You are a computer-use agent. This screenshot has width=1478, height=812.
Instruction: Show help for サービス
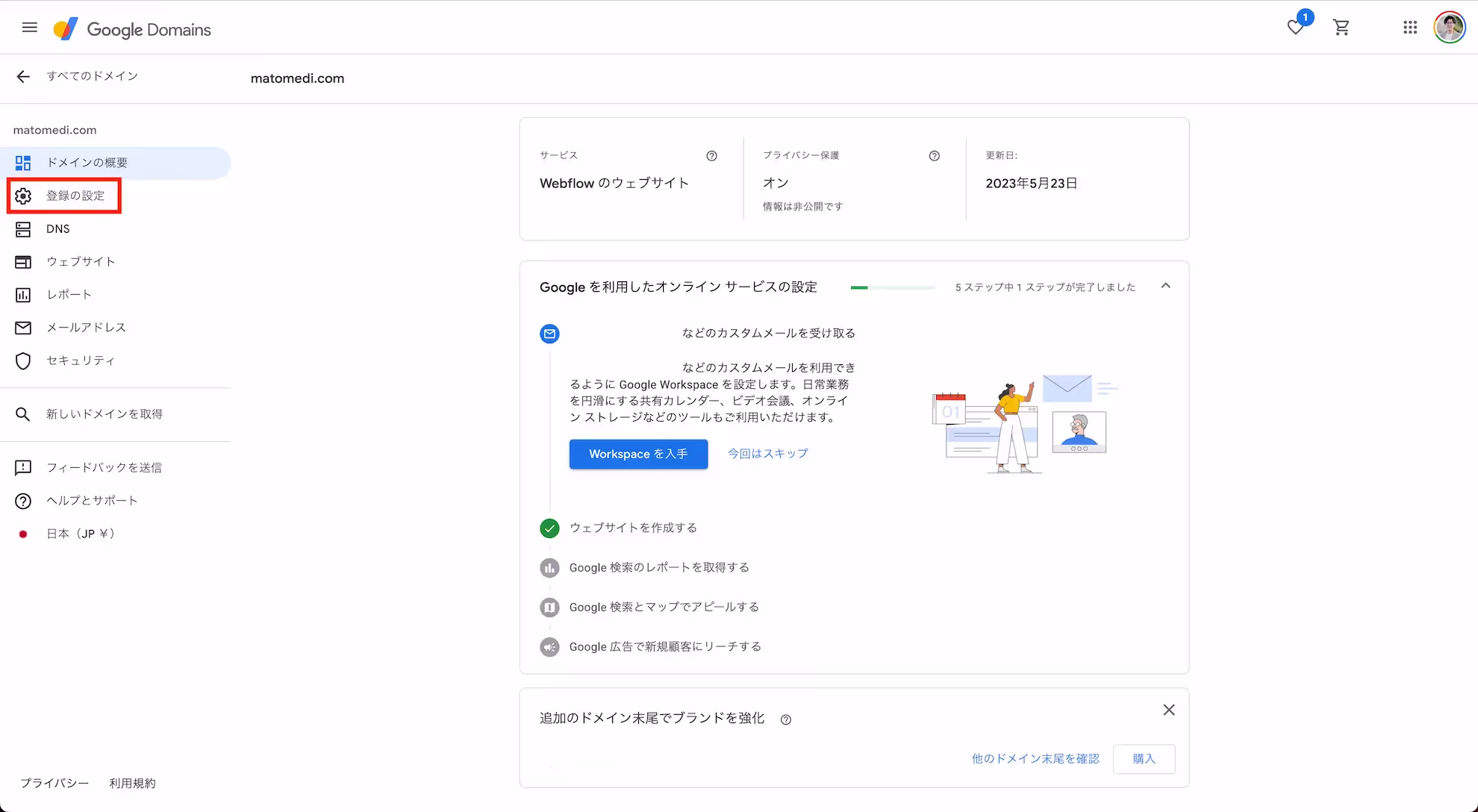pyautogui.click(x=711, y=156)
